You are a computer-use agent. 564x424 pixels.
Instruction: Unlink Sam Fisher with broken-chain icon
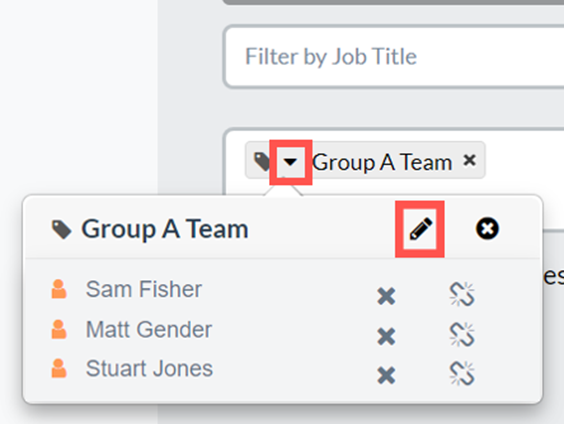pos(462,295)
